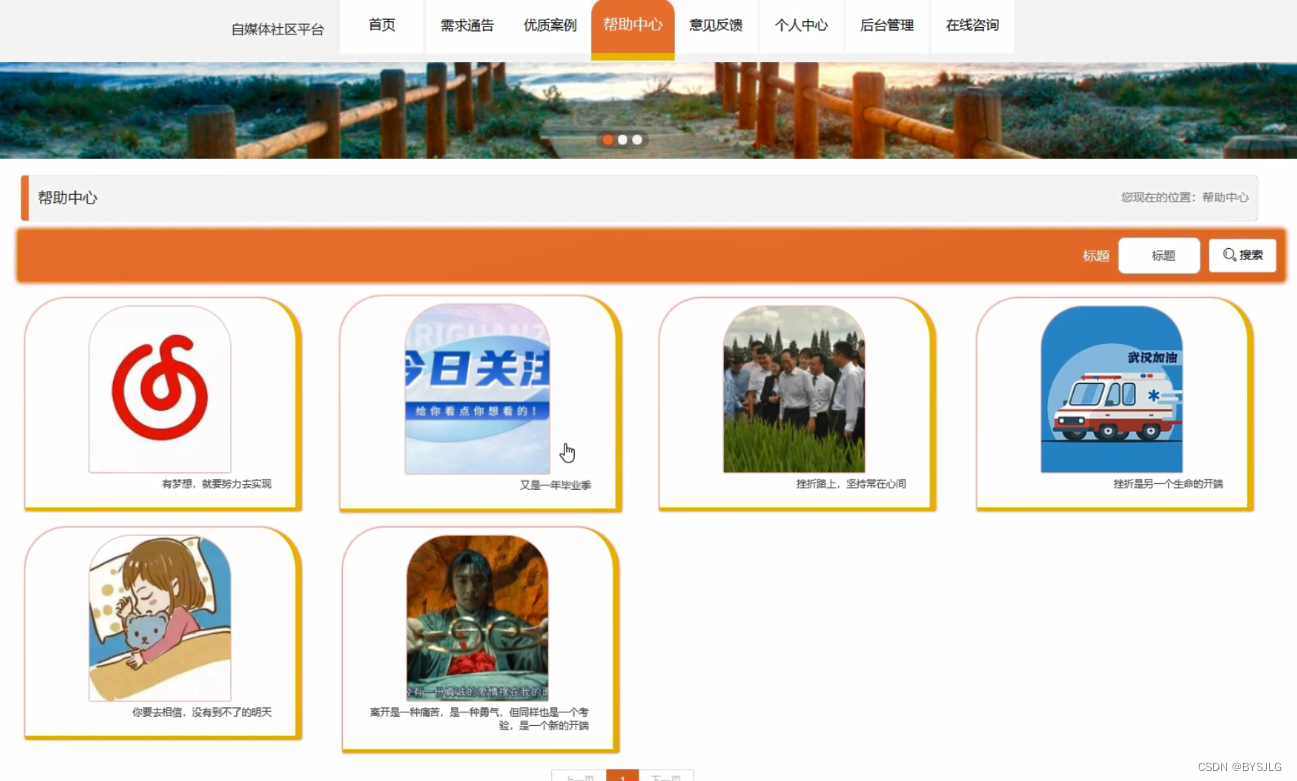This screenshot has width=1297, height=781.
Task: Open 后台管理 in the navigation
Action: [x=887, y=26]
